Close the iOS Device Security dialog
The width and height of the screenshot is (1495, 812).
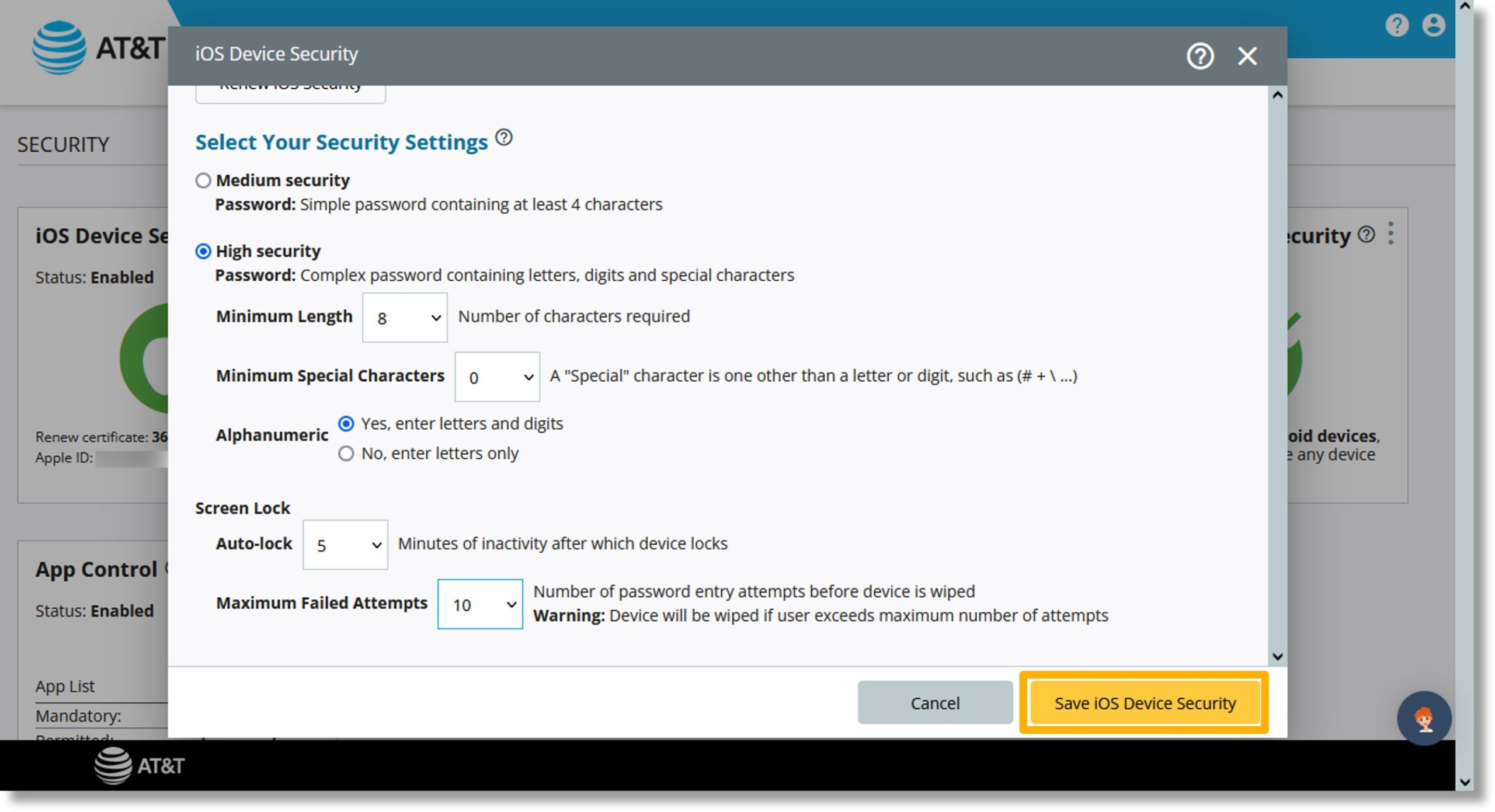pos(1247,56)
